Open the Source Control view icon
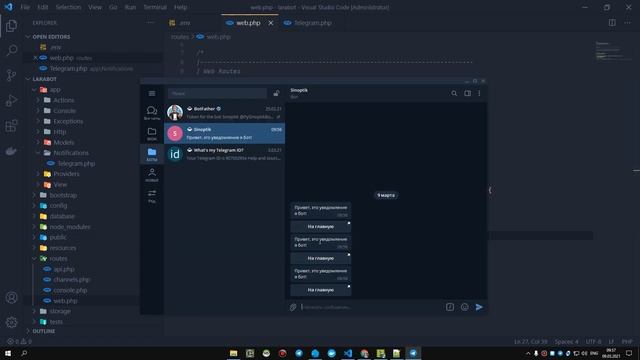Image resolution: width=640 pixels, height=360 pixels. click(11, 75)
